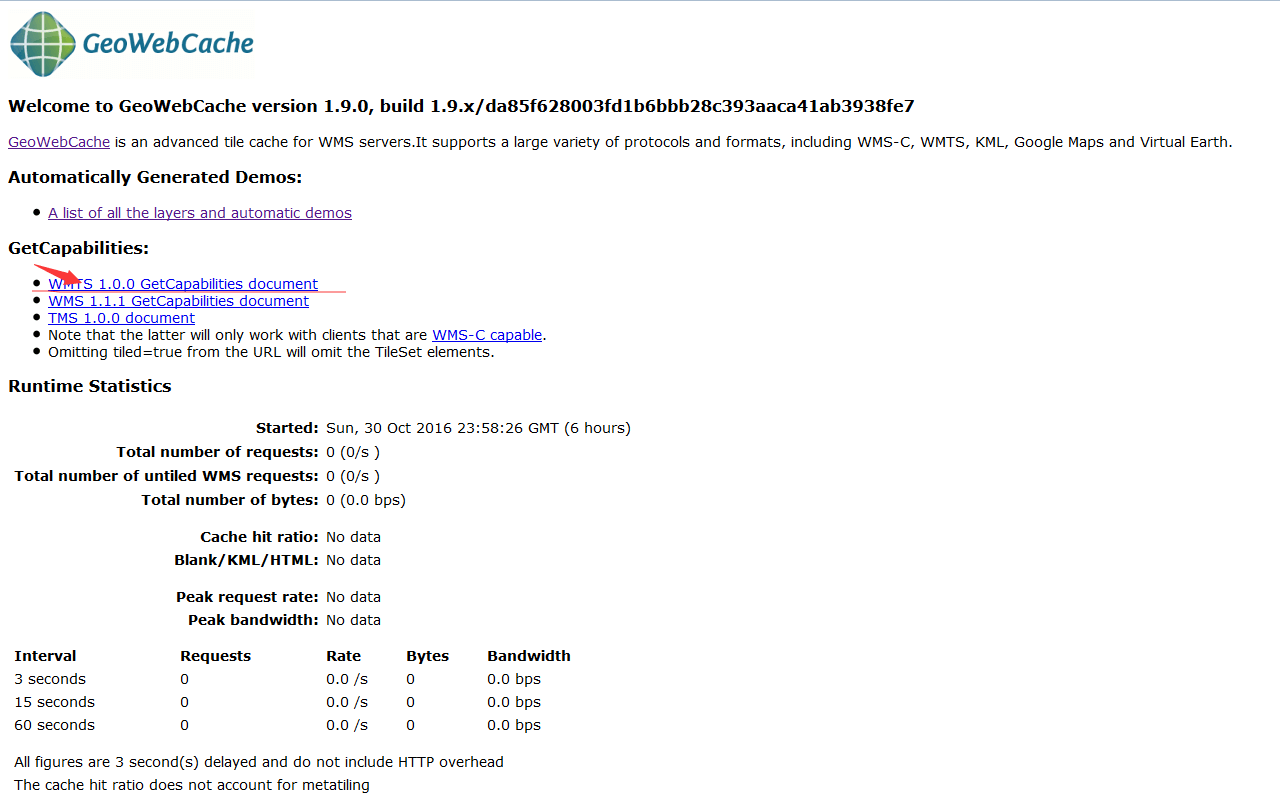Image resolution: width=1280 pixels, height=807 pixels.
Task: Click the Interval column header
Action: [45, 656]
